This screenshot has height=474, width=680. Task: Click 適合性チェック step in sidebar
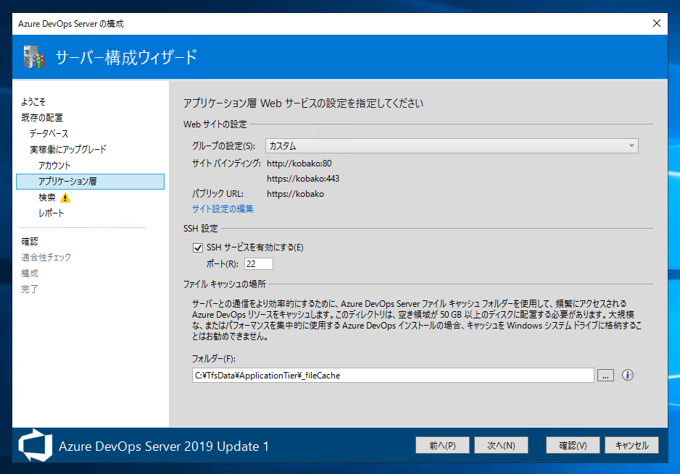tap(46, 257)
